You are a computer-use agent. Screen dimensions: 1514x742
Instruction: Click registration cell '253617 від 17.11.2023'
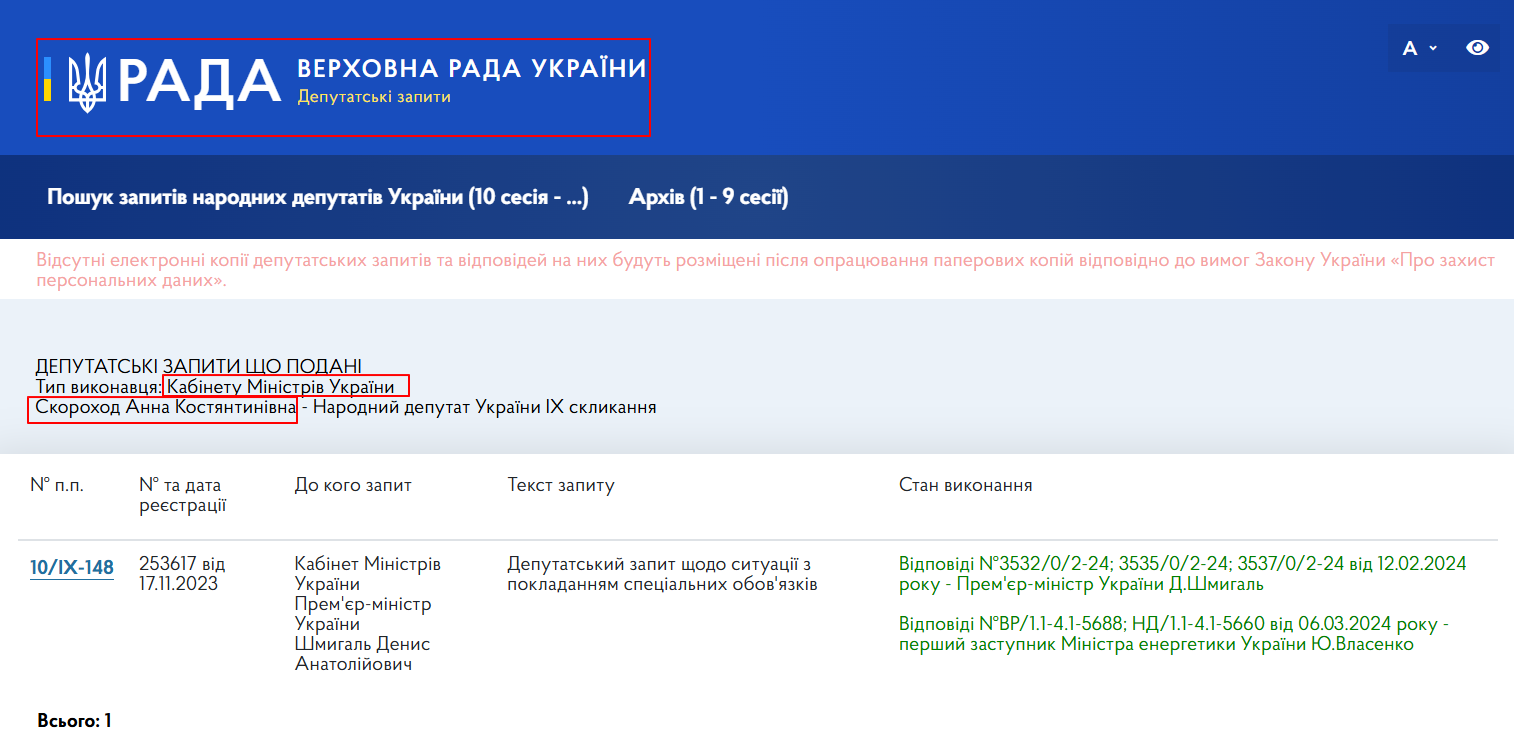click(x=183, y=574)
